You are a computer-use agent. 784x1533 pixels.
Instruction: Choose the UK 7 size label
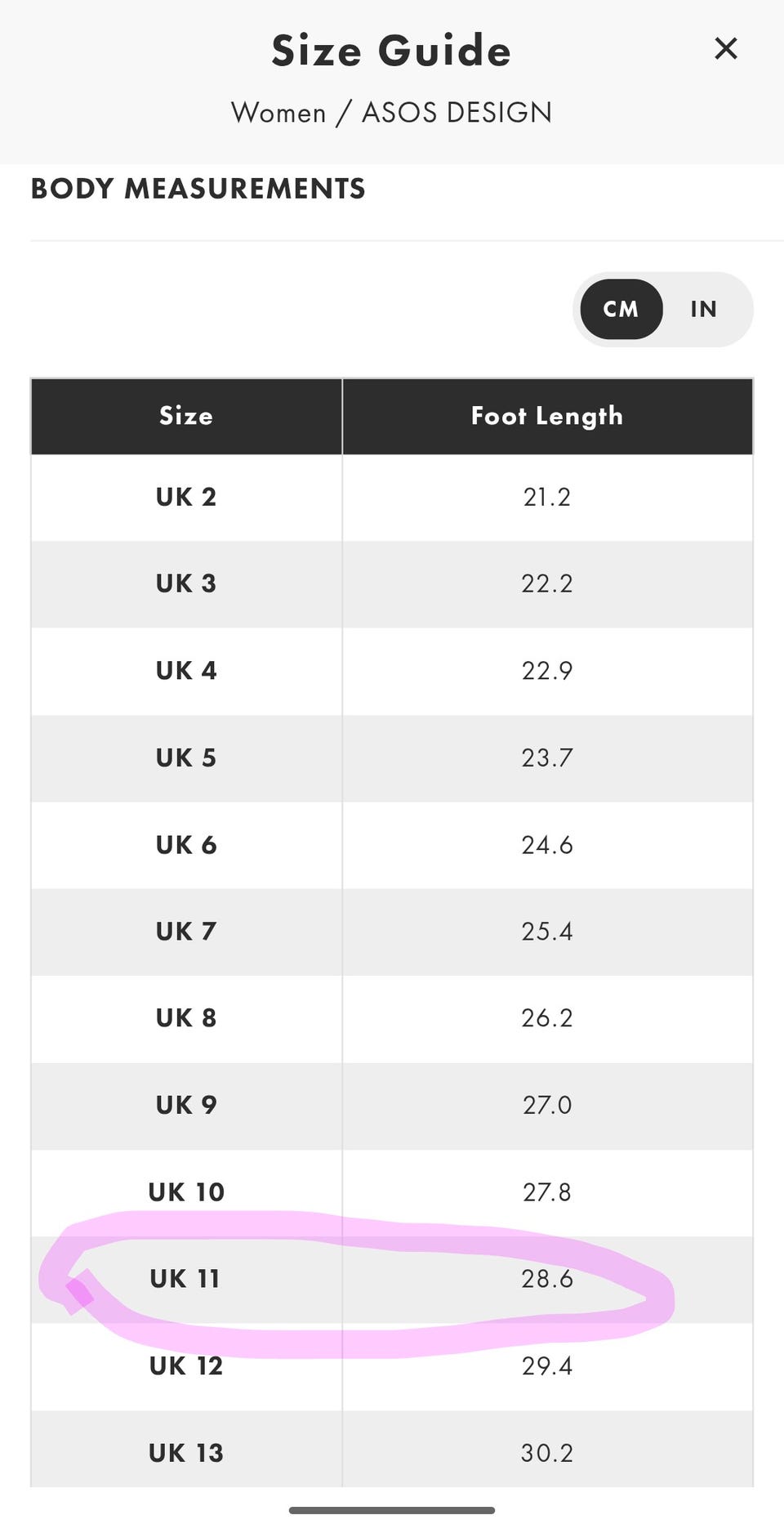[x=186, y=932]
